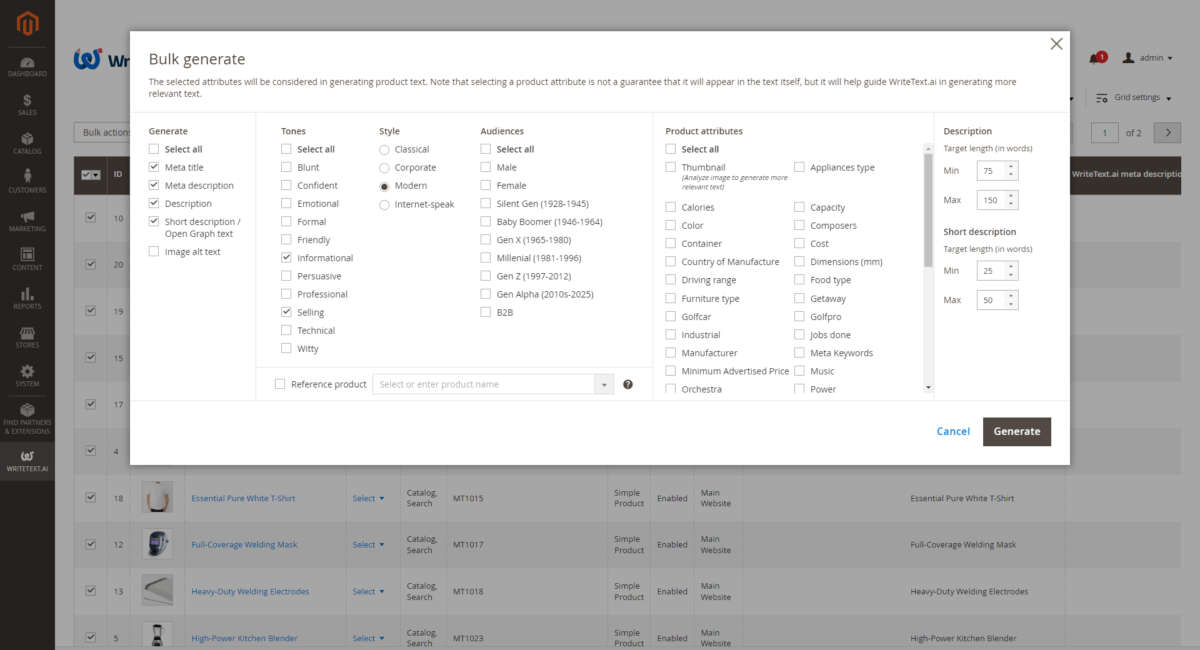Open the Marketing sidebar menu
The width and height of the screenshot is (1200, 650).
coord(27,221)
